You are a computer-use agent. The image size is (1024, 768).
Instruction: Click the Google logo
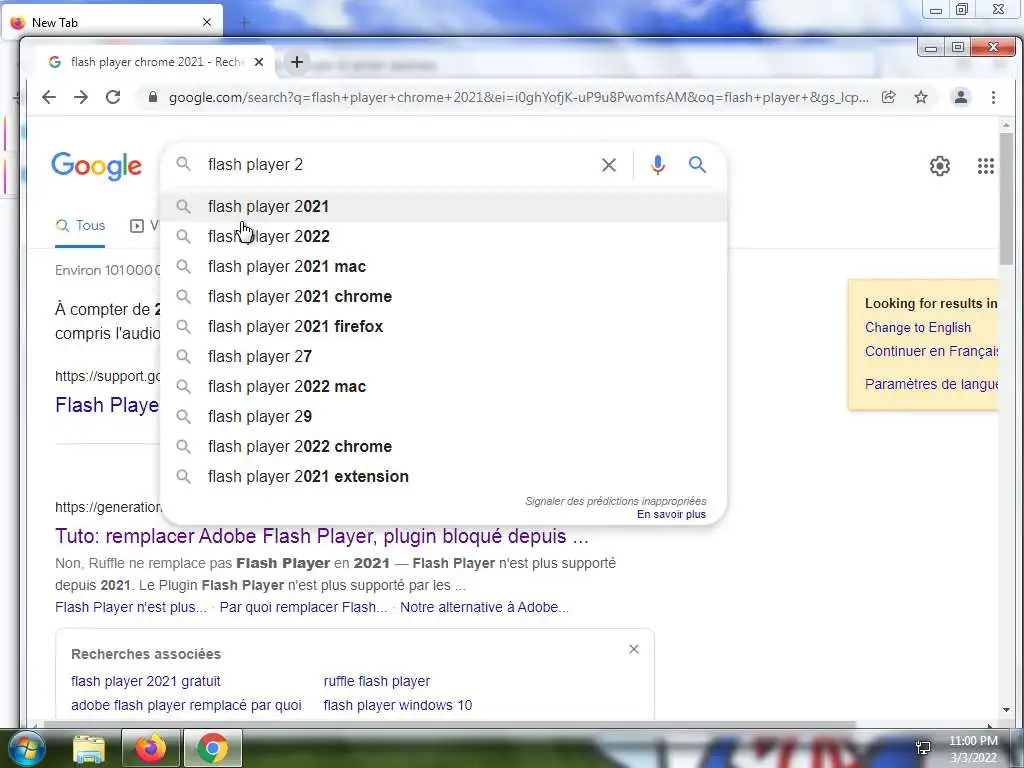(97, 166)
